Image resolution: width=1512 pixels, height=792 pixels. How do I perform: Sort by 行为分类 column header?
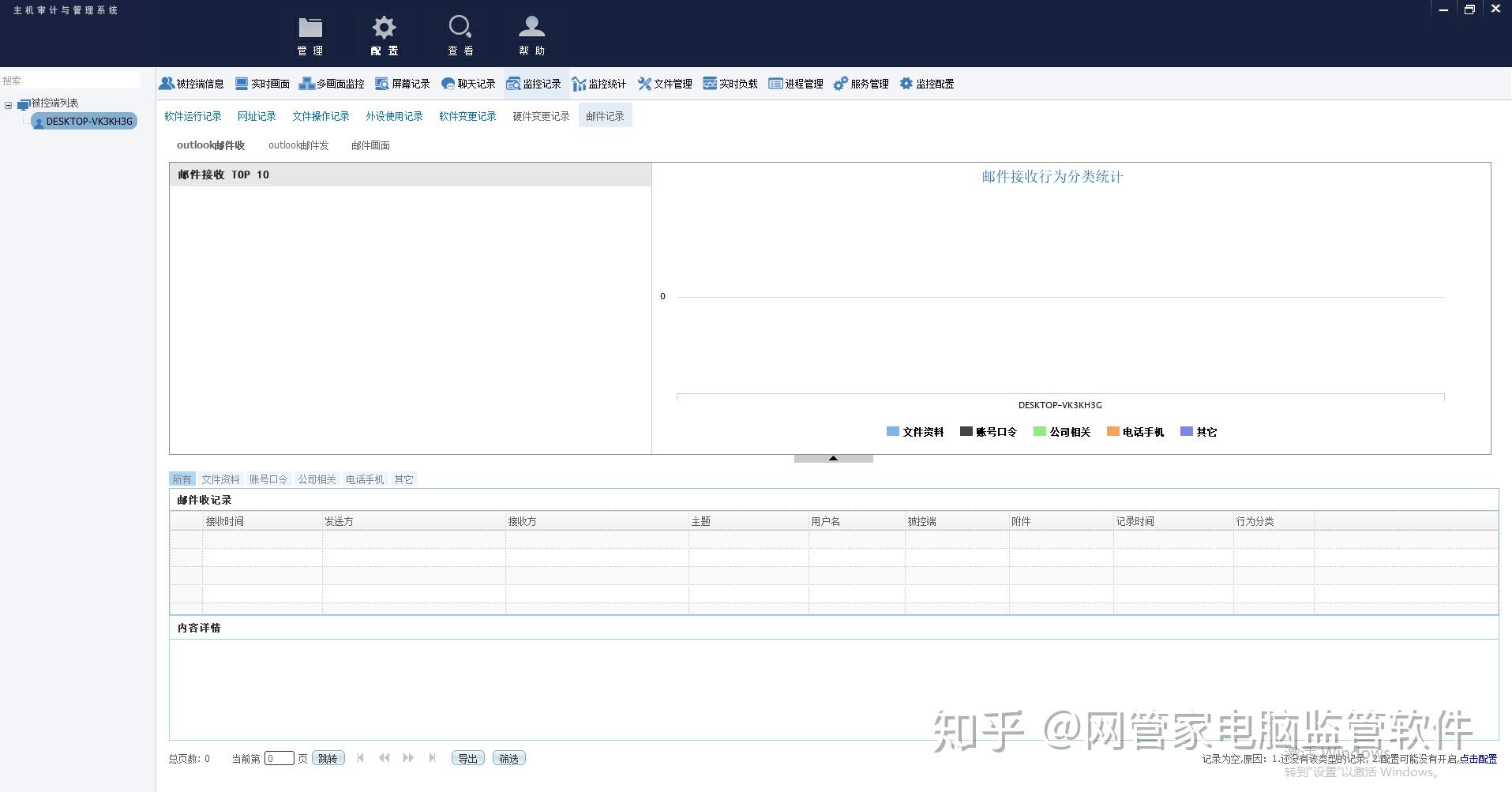click(x=1274, y=521)
